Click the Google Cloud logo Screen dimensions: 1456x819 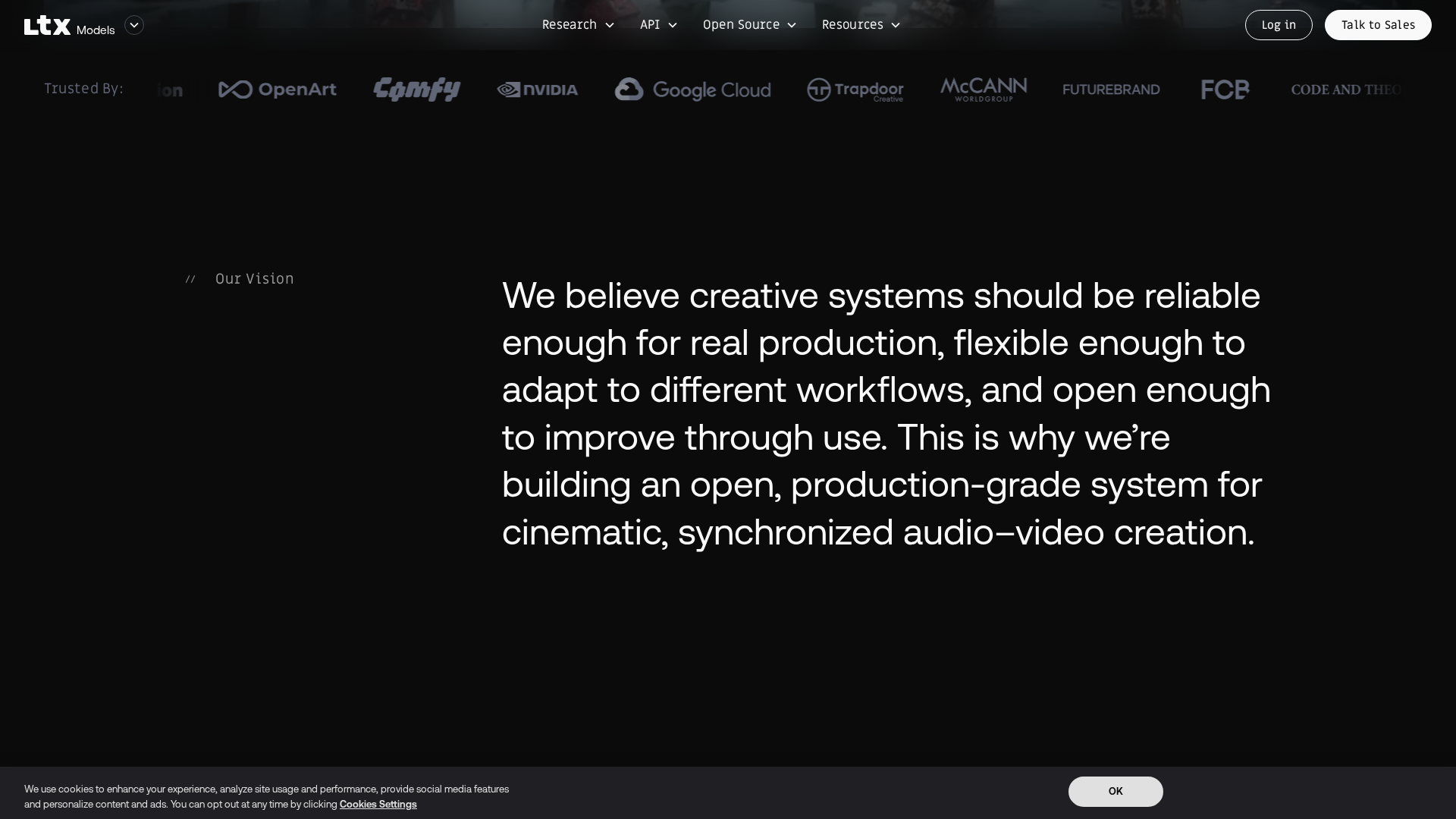[692, 90]
